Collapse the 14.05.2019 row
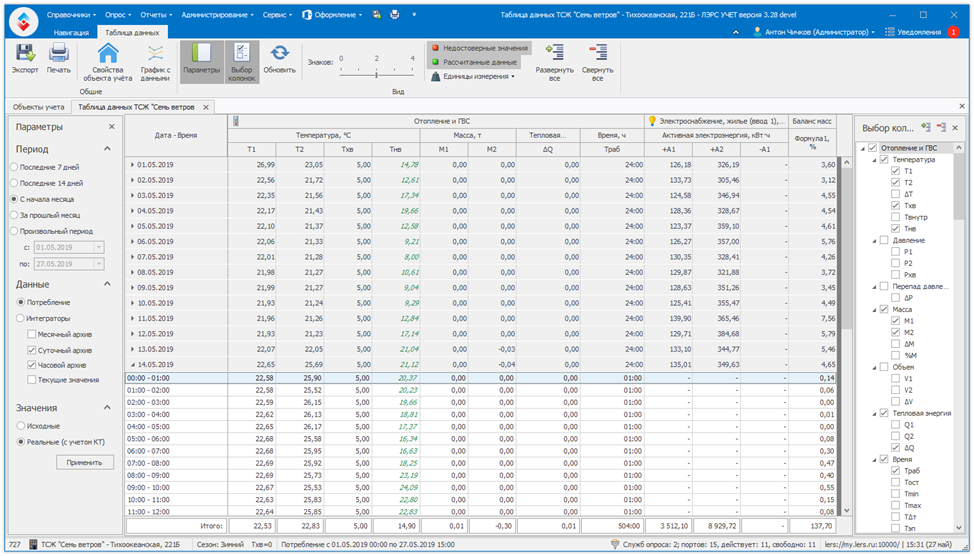Image resolution: width=974 pixels, height=556 pixels. (x=132, y=365)
